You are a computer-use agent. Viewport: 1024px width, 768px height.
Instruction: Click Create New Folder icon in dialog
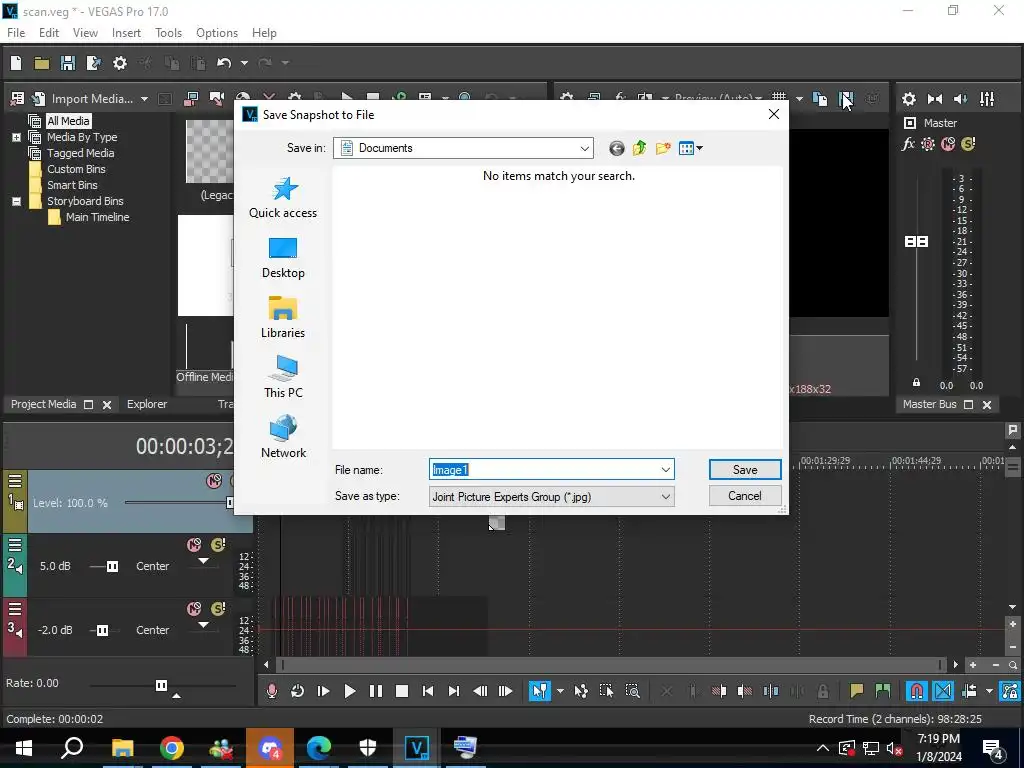coord(663,148)
